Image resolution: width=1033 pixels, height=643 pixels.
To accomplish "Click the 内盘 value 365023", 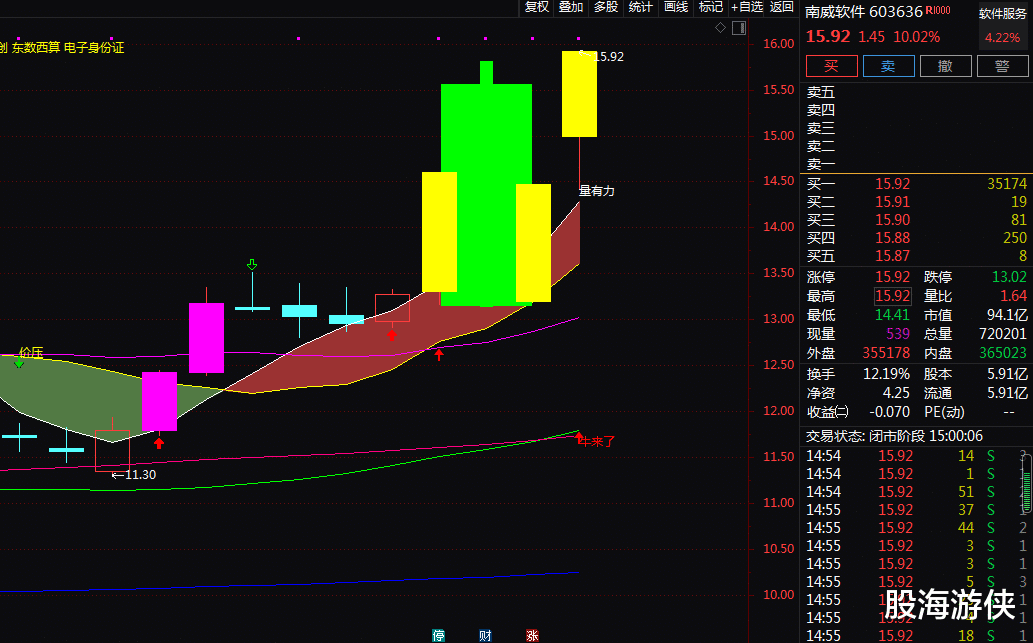I will 1003,353.
